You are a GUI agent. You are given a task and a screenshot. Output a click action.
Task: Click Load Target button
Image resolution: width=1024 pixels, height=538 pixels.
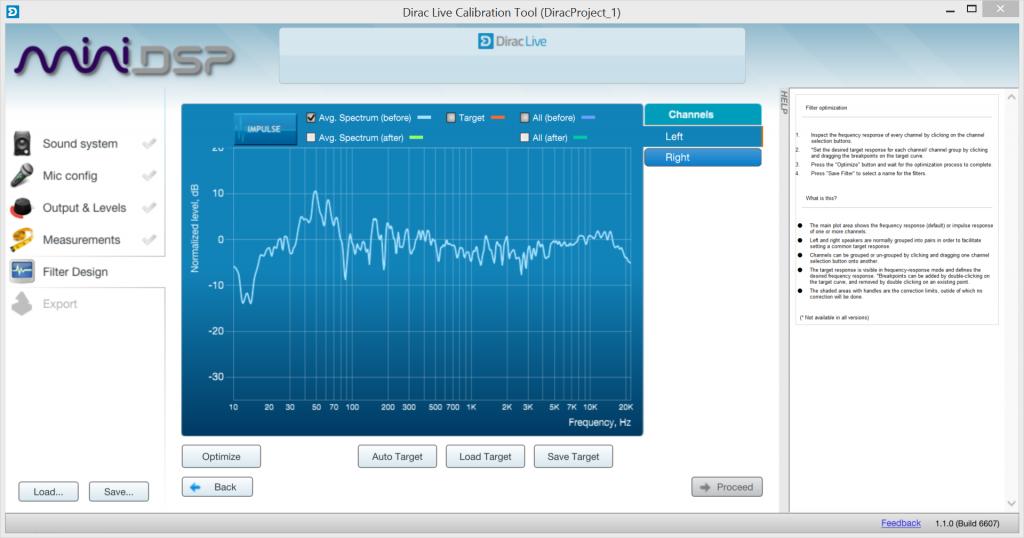(485, 456)
